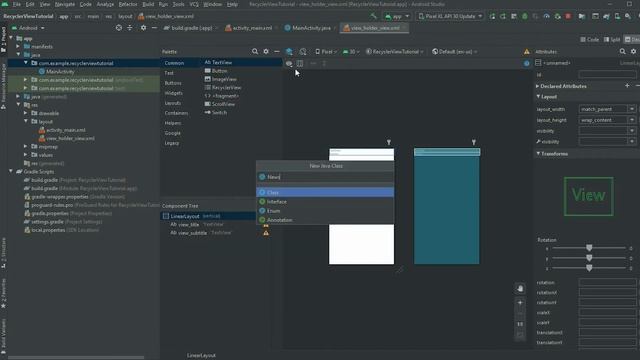Click the 1:1 zoom button on canvas
The width and height of the screenshot is (640, 360).
click(520, 324)
